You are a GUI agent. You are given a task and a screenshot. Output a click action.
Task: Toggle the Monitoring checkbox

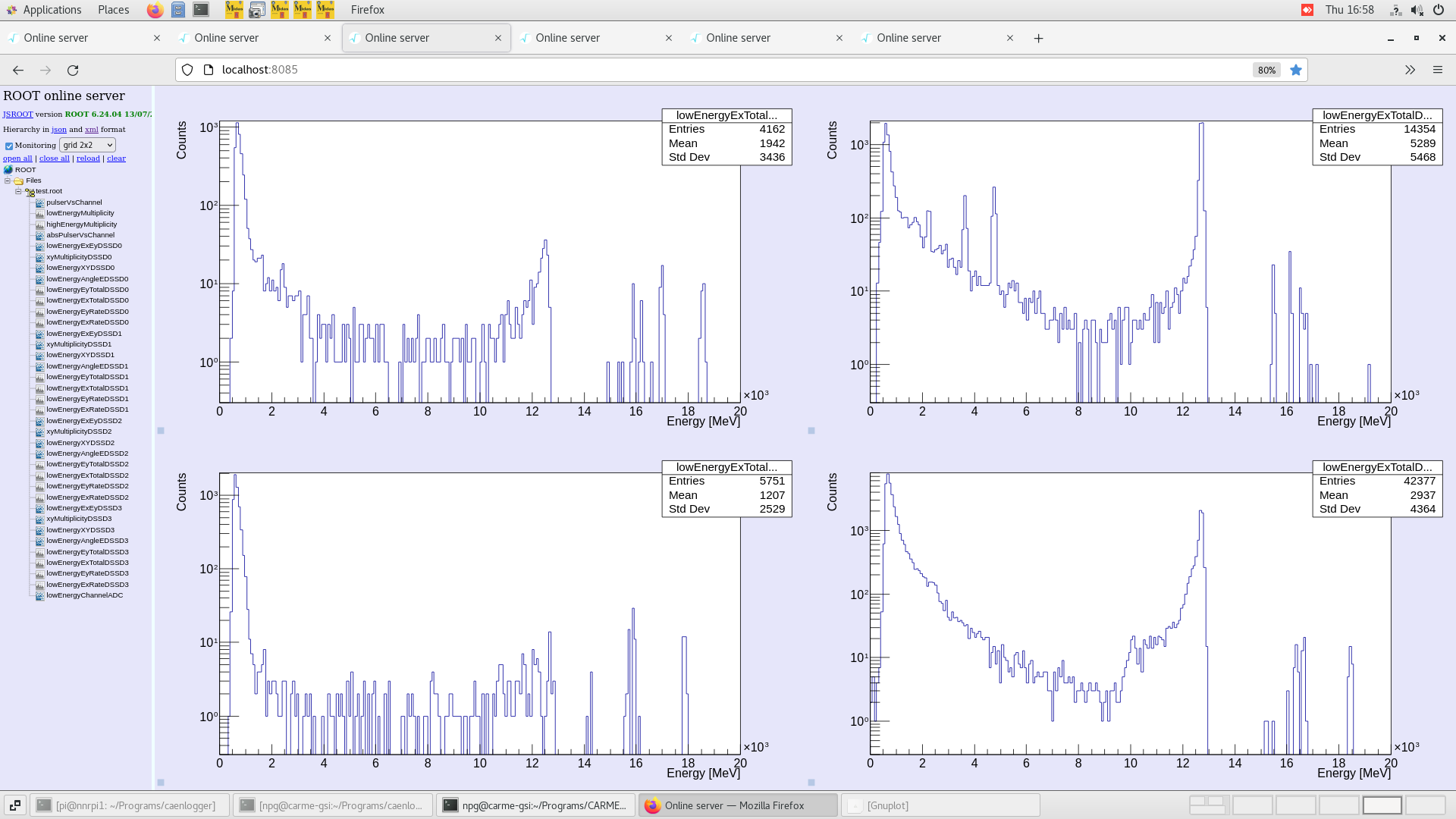tap(9, 146)
